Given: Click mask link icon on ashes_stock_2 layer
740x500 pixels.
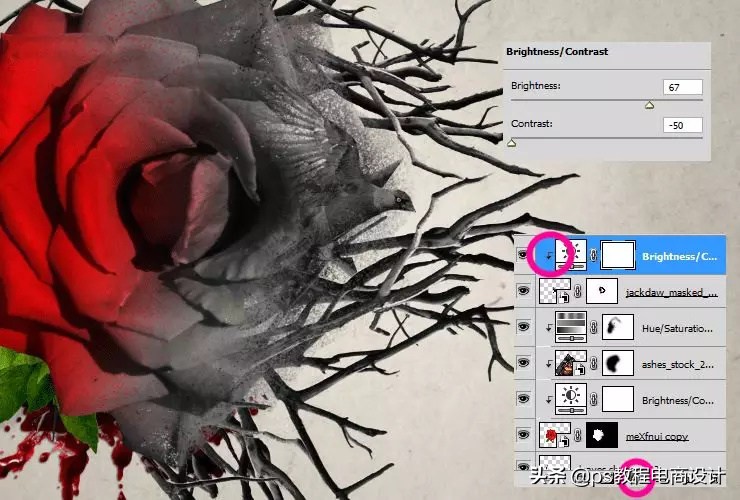Looking at the screenshot, I should pos(594,363).
